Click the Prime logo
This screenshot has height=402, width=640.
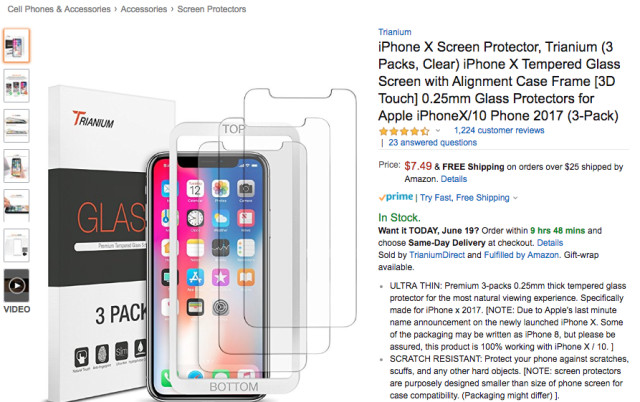click(395, 198)
